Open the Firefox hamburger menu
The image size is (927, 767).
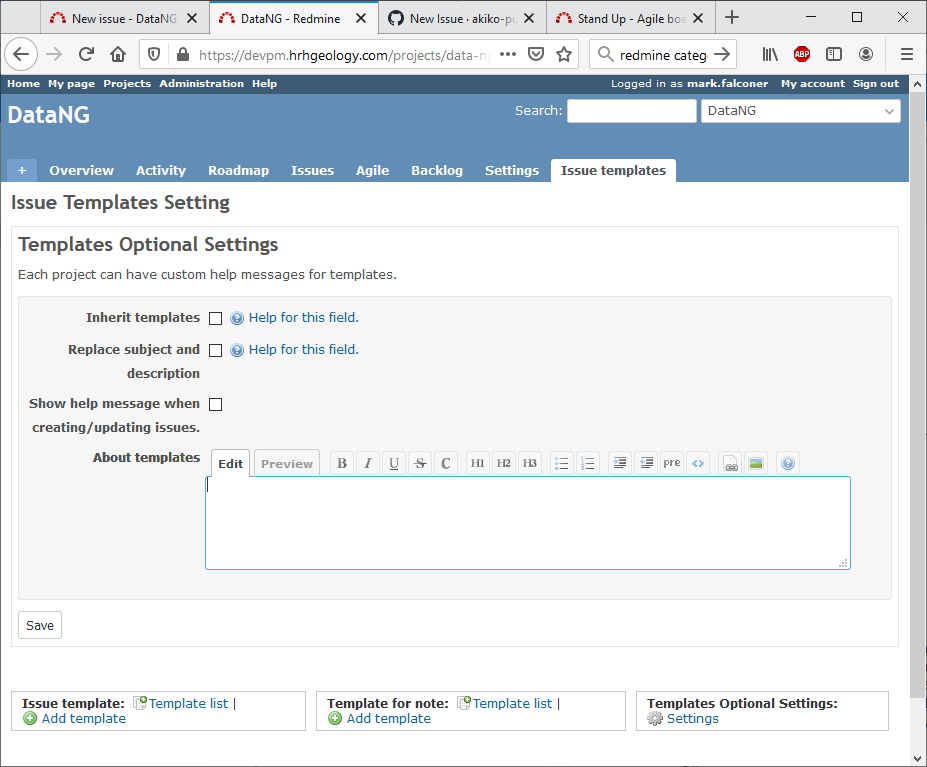click(907, 54)
